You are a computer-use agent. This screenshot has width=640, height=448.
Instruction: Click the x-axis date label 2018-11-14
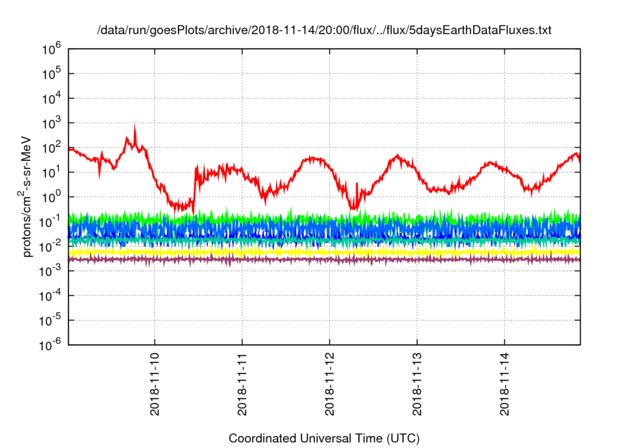(505, 384)
